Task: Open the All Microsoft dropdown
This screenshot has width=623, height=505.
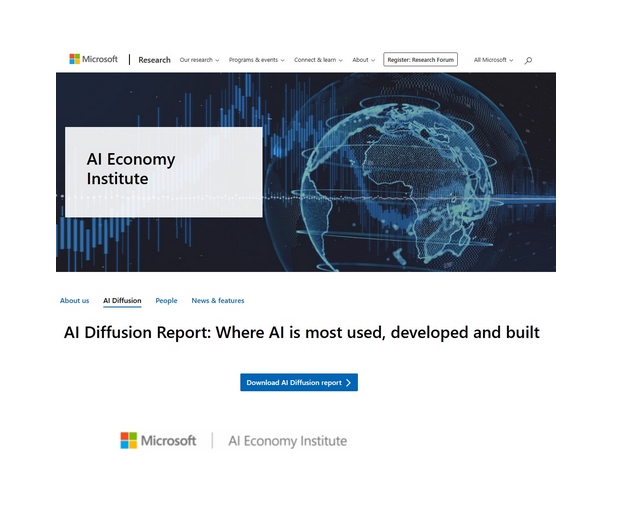Action: pyautogui.click(x=493, y=60)
